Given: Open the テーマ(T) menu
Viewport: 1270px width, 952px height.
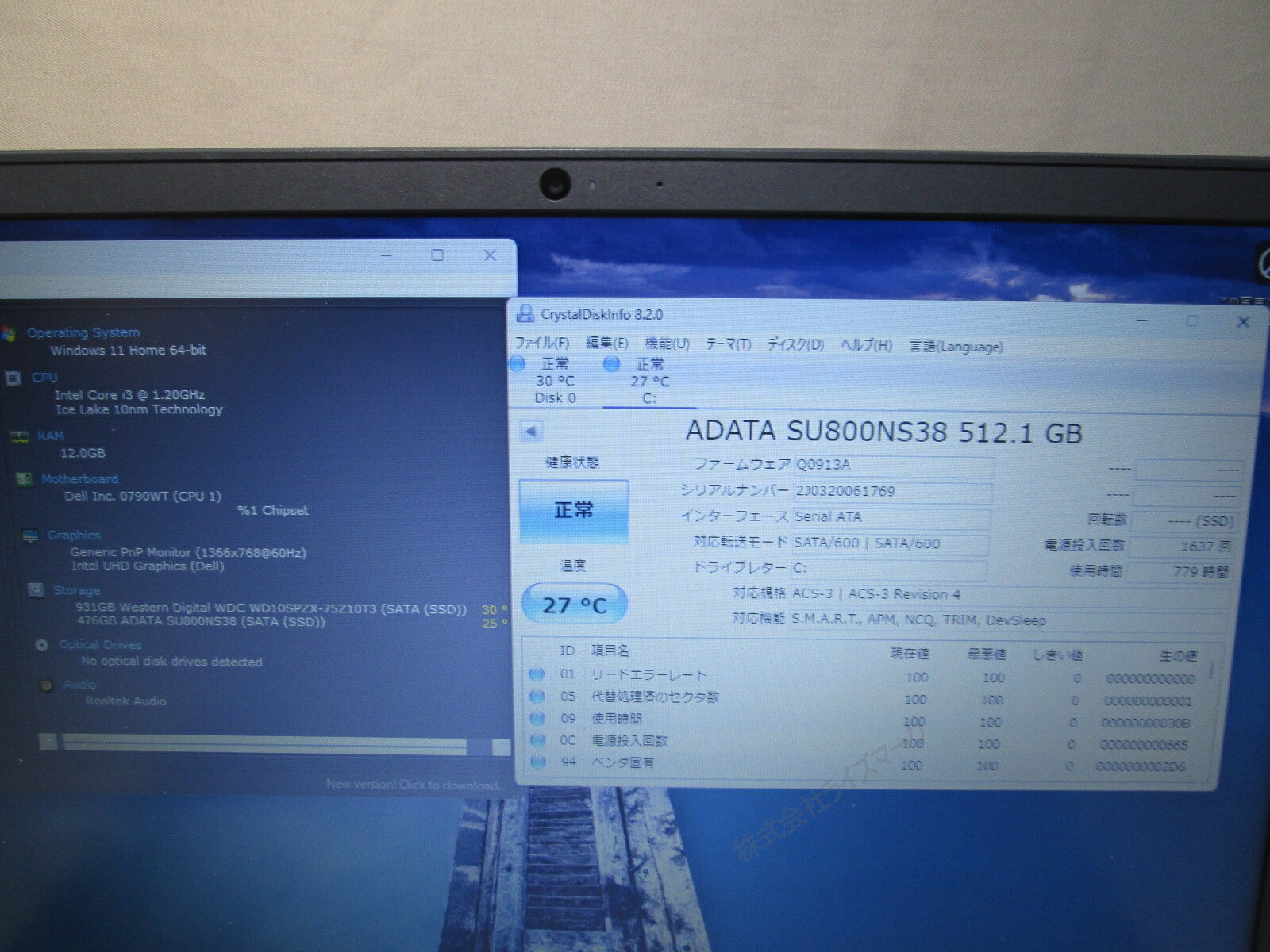Looking at the screenshot, I should (728, 344).
